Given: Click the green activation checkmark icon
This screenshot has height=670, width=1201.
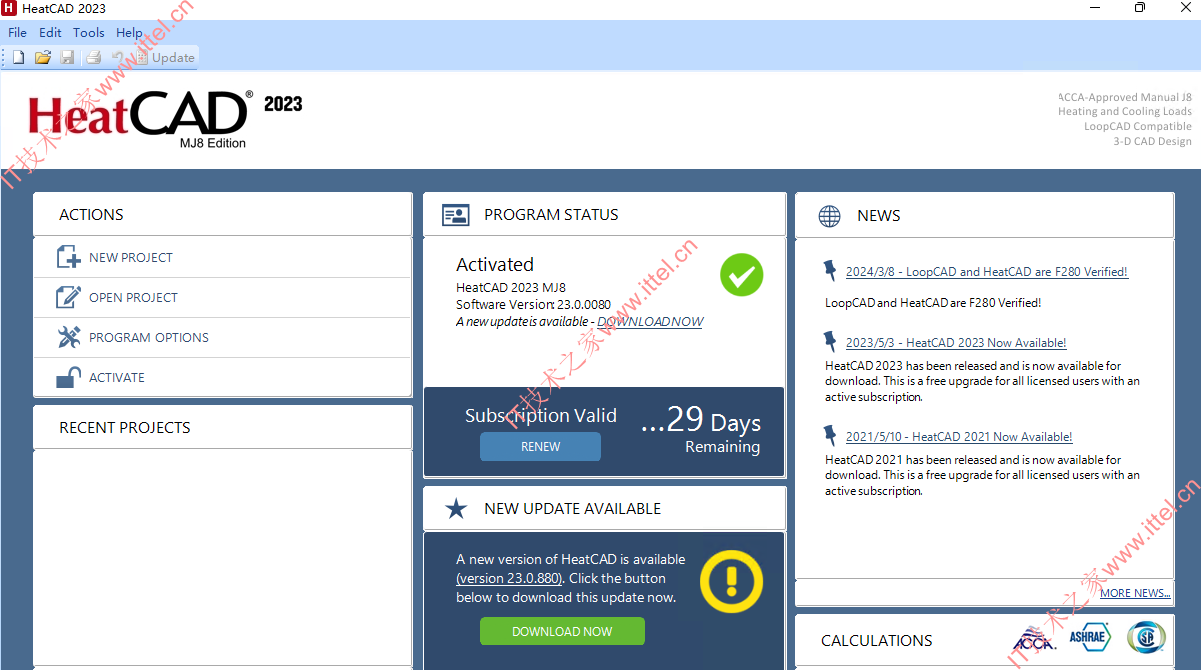Looking at the screenshot, I should pos(742,274).
